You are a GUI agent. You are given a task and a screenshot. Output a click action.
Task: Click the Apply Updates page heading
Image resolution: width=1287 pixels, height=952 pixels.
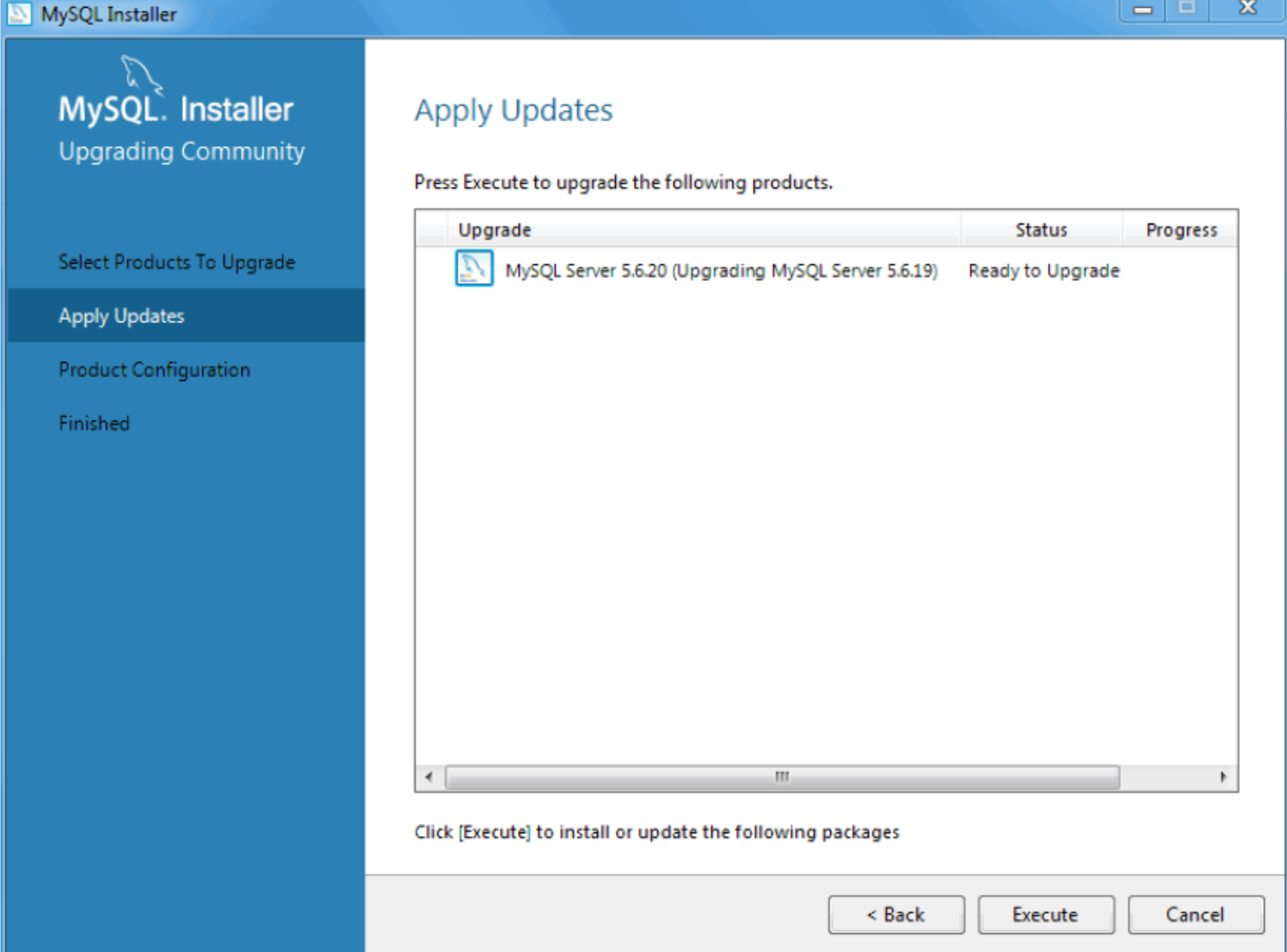coord(514,111)
